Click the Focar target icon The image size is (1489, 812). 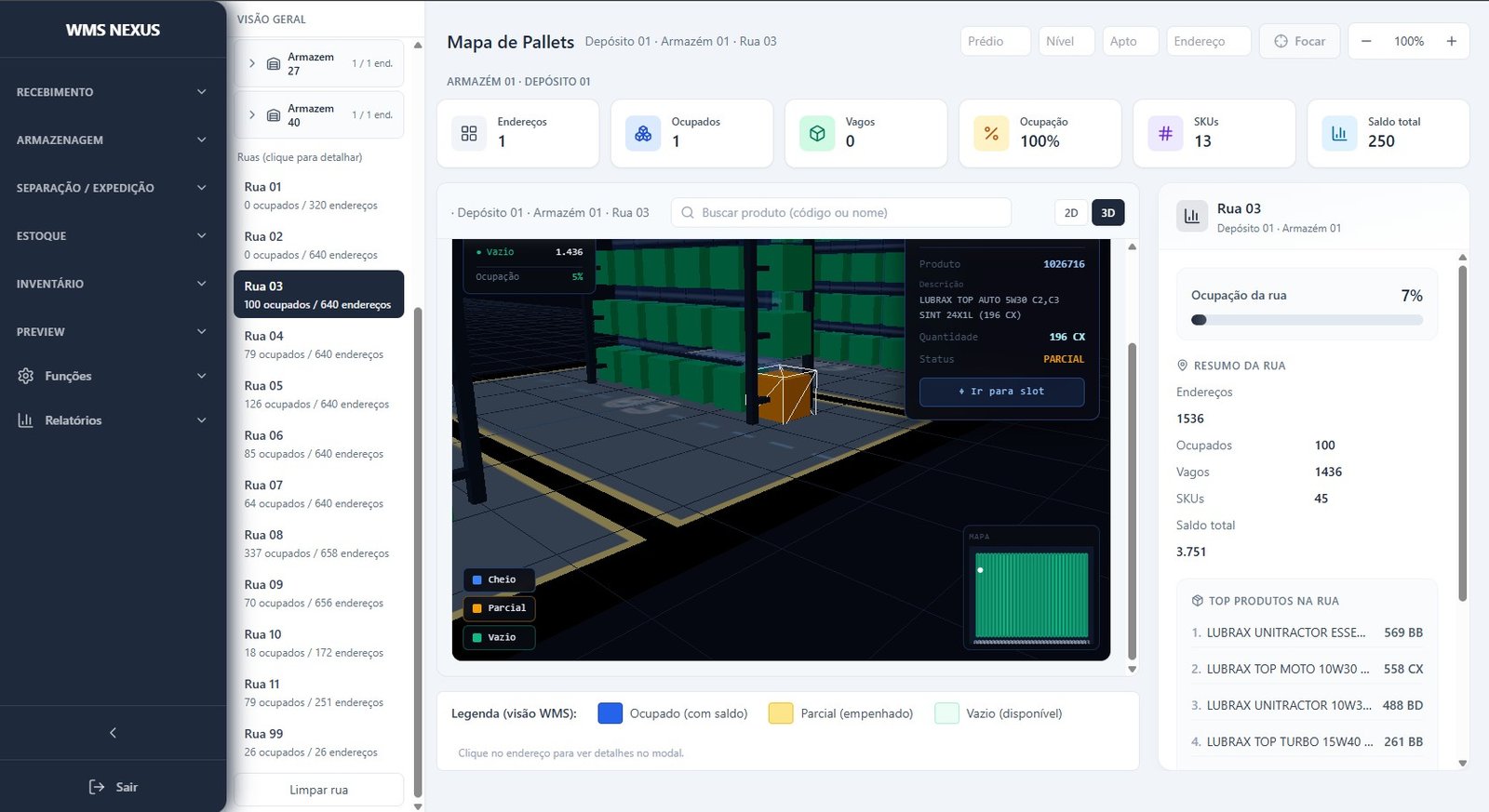click(1281, 41)
